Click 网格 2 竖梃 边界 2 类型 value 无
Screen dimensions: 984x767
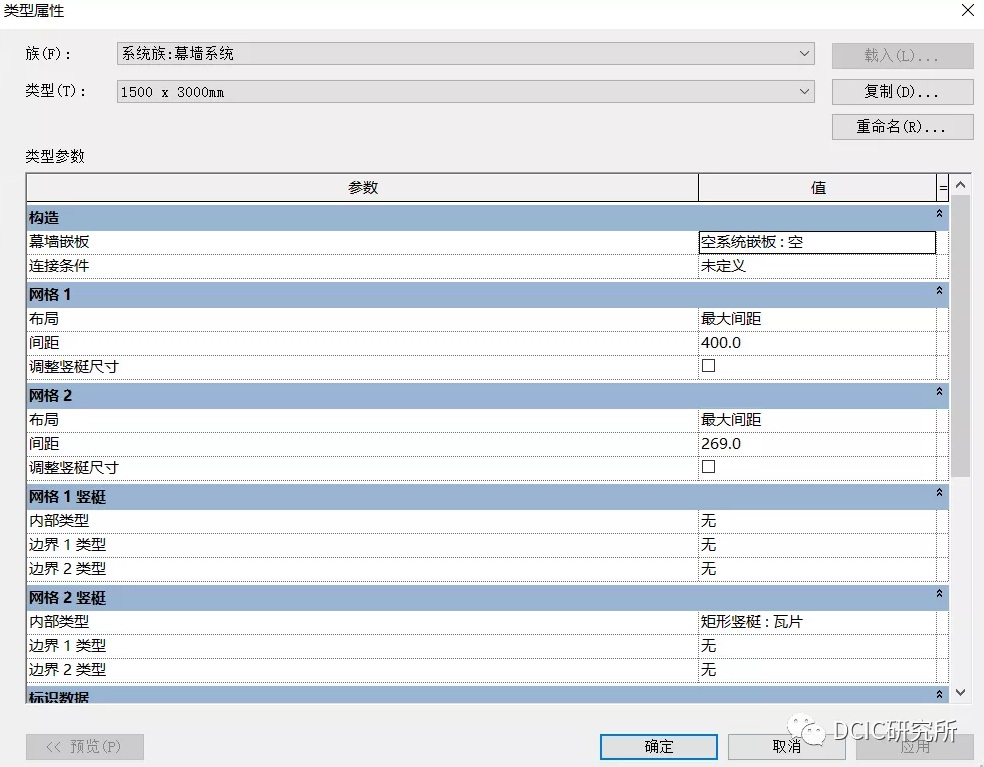[817, 670]
